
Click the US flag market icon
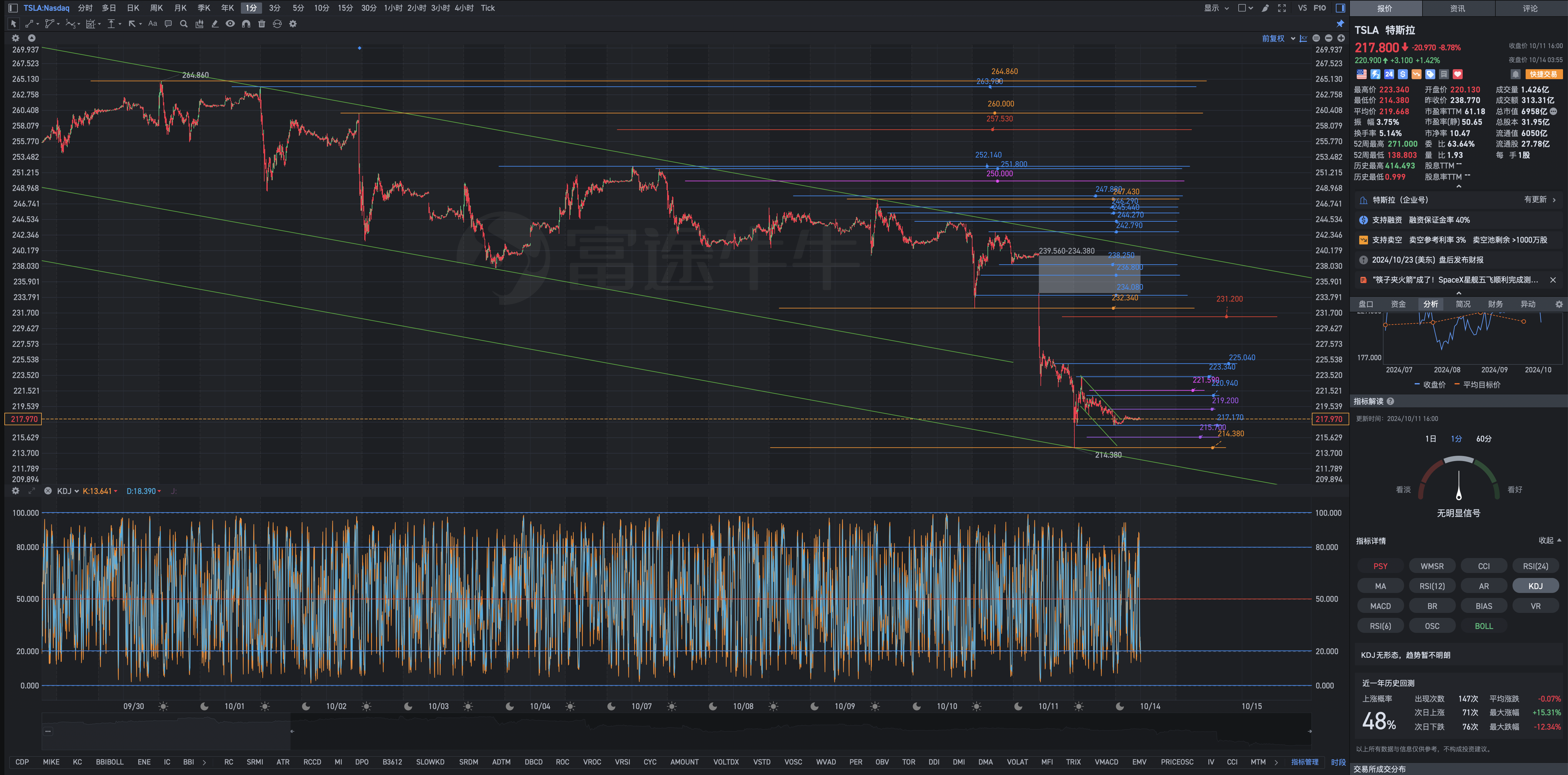point(1362,74)
